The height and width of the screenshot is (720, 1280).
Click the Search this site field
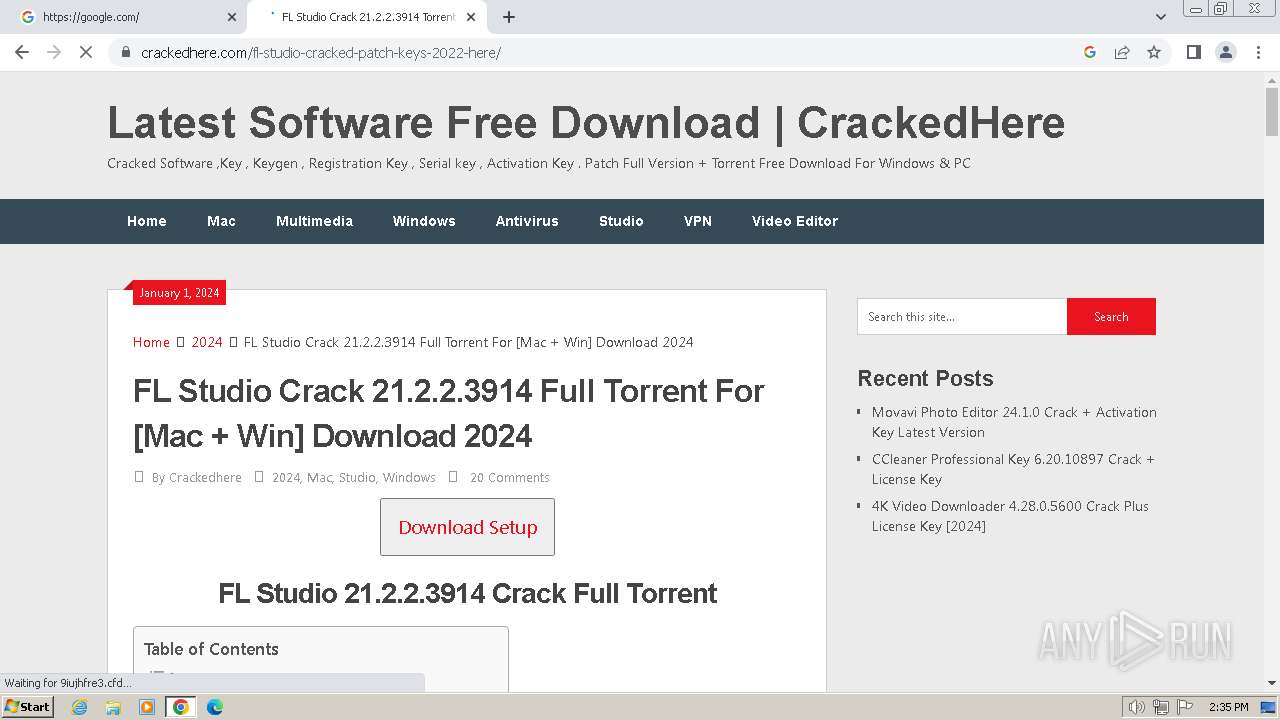[962, 316]
